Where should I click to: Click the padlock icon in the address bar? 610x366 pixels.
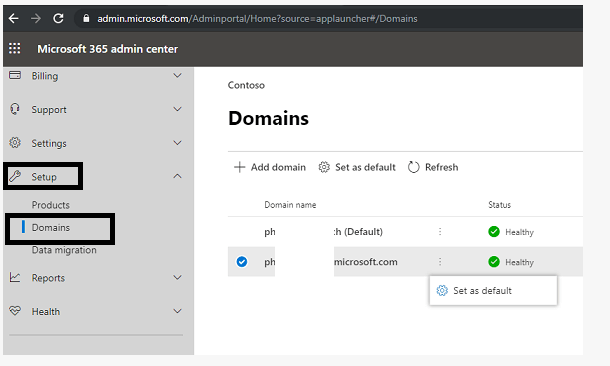(x=86, y=18)
